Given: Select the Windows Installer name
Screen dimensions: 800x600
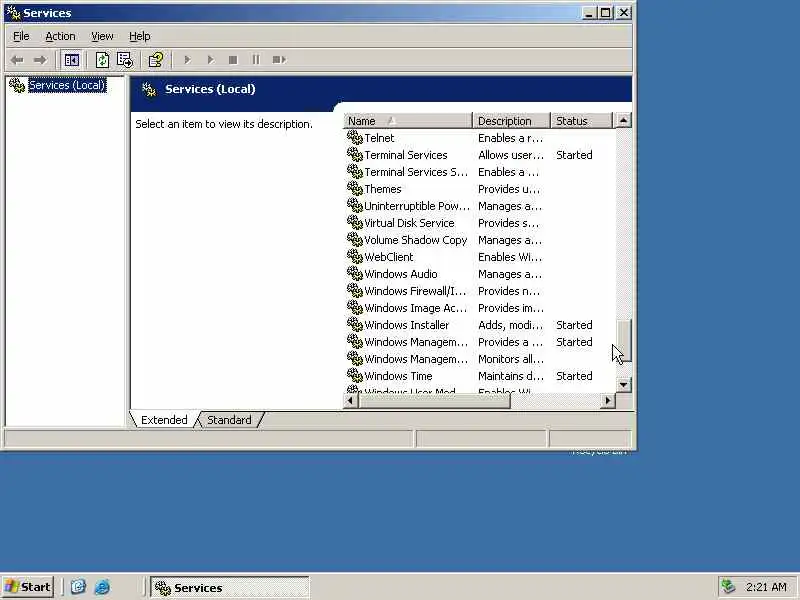Looking at the screenshot, I should point(407,325).
